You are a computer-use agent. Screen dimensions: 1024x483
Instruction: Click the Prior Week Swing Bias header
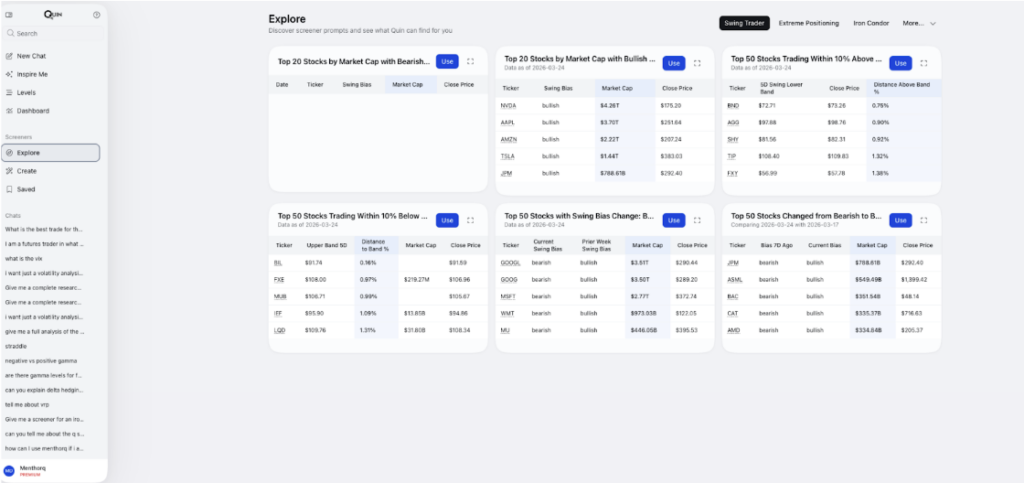[x=595, y=245]
